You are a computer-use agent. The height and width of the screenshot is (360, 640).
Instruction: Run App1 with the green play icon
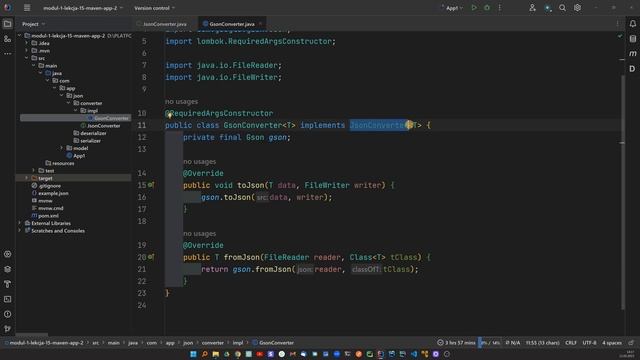(474, 8)
